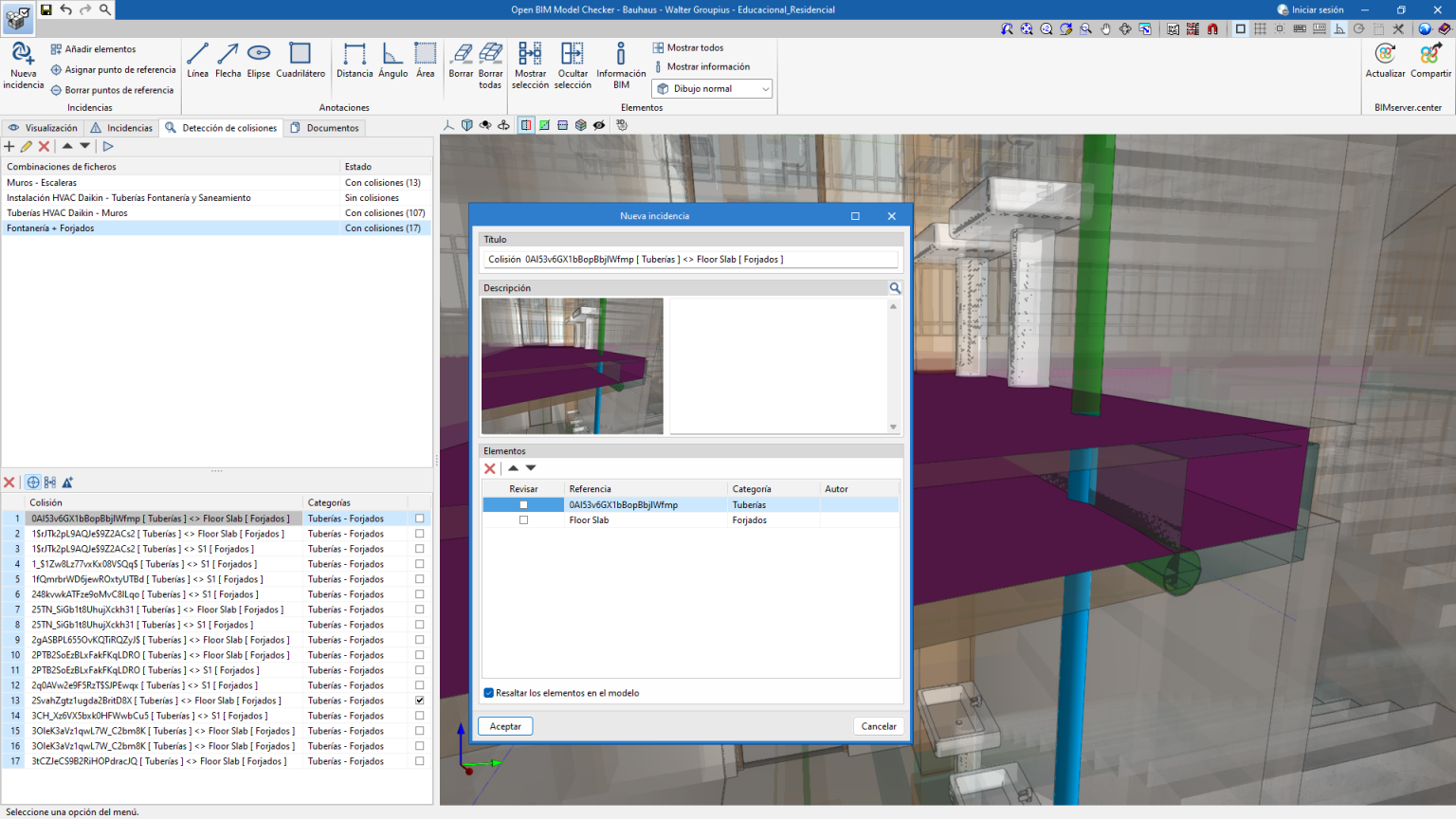The image size is (1456, 819).
Task: Uncheck the checked box on collision row 13
Action: tap(420, 701)
